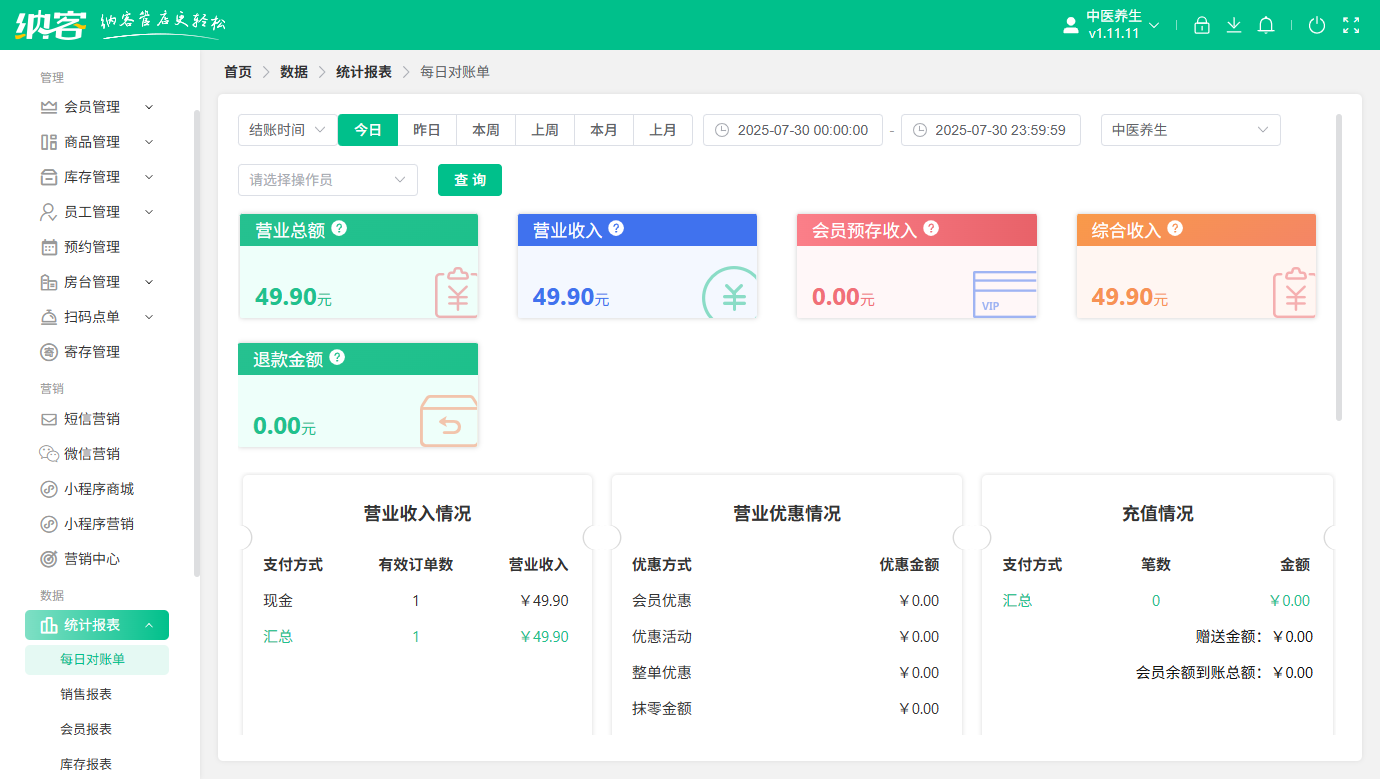1380x779 pixels.
Task: Select the 本月 period option
Action: click(604, 130)
